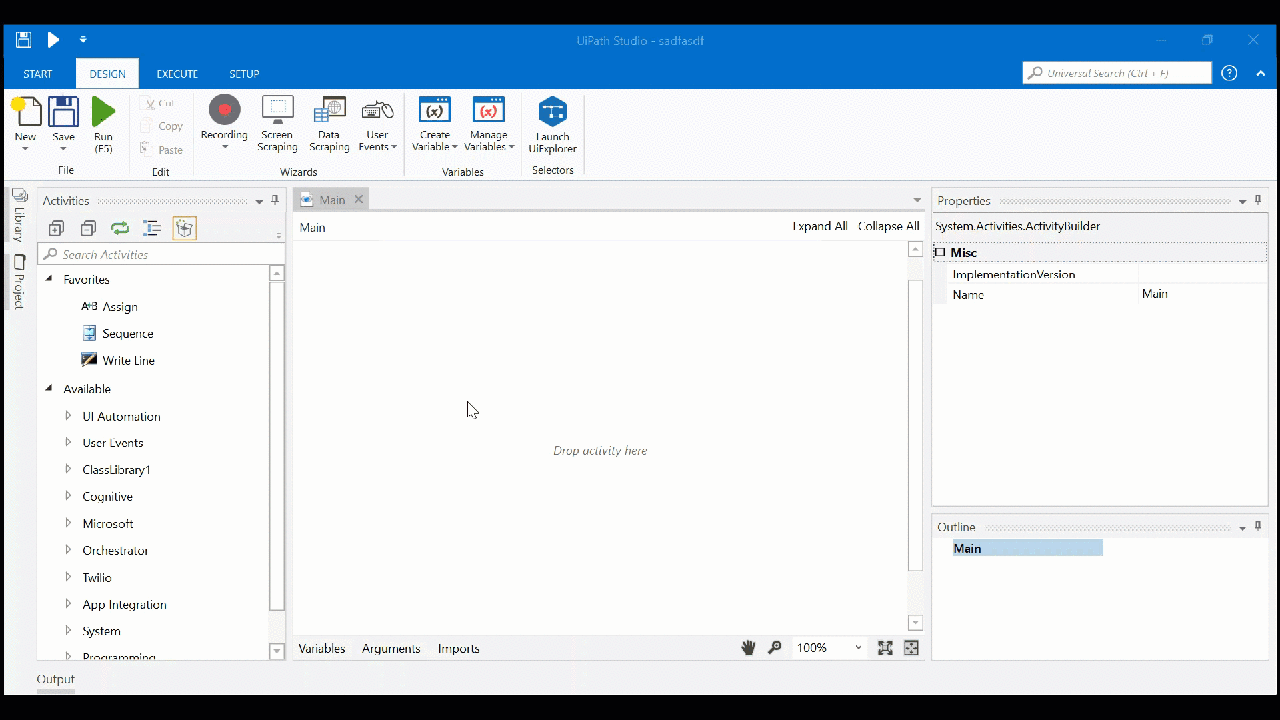Open the Imports panel

pos(458,649)
